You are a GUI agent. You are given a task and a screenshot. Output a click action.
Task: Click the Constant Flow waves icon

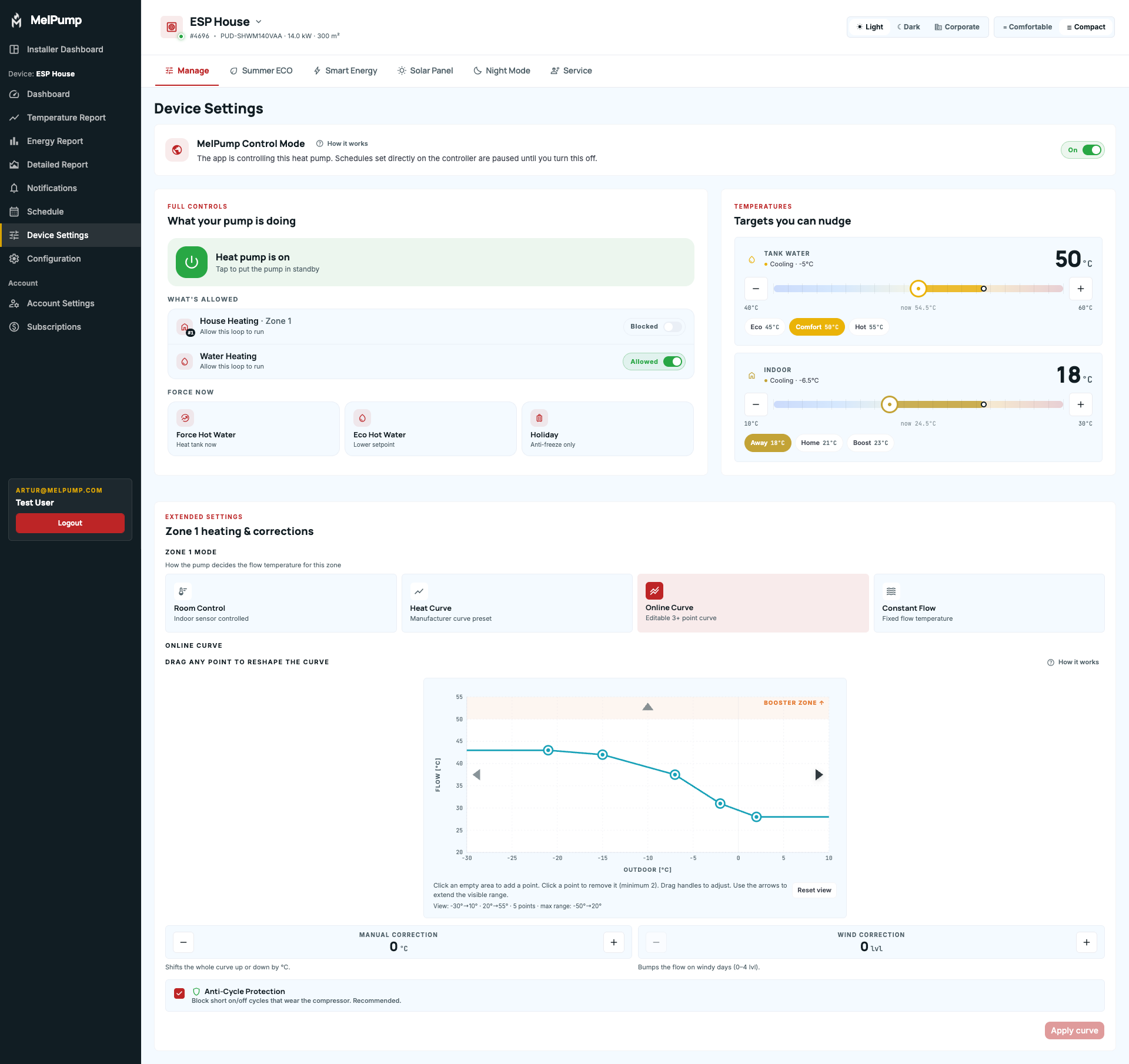[891, 591]
